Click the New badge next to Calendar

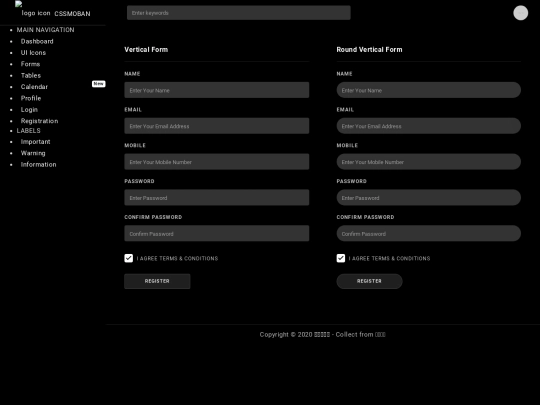pyautogui.click(x=98, y=84)
